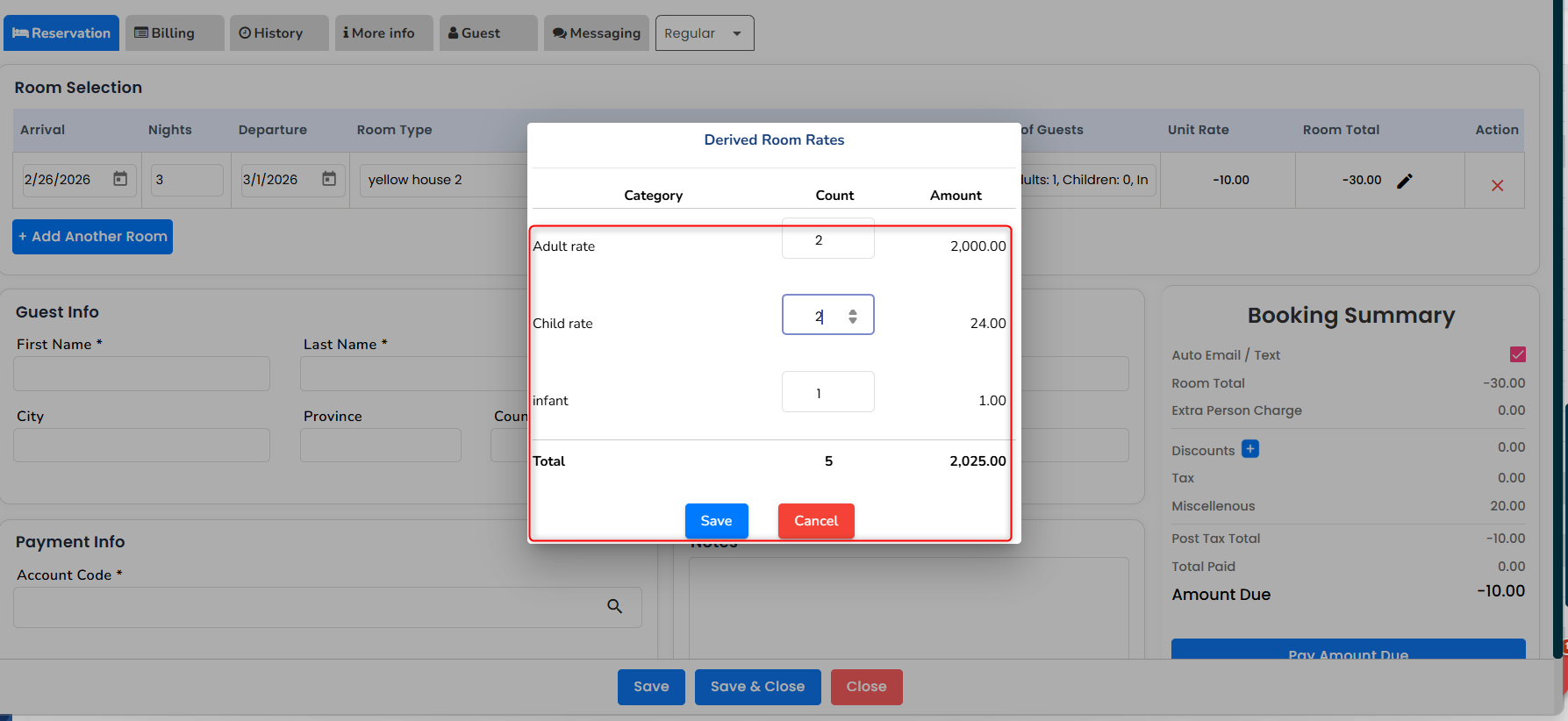Click the Add Another Room button
Image resolution: width=1568 pixels, height=721 pixels.
92,237
